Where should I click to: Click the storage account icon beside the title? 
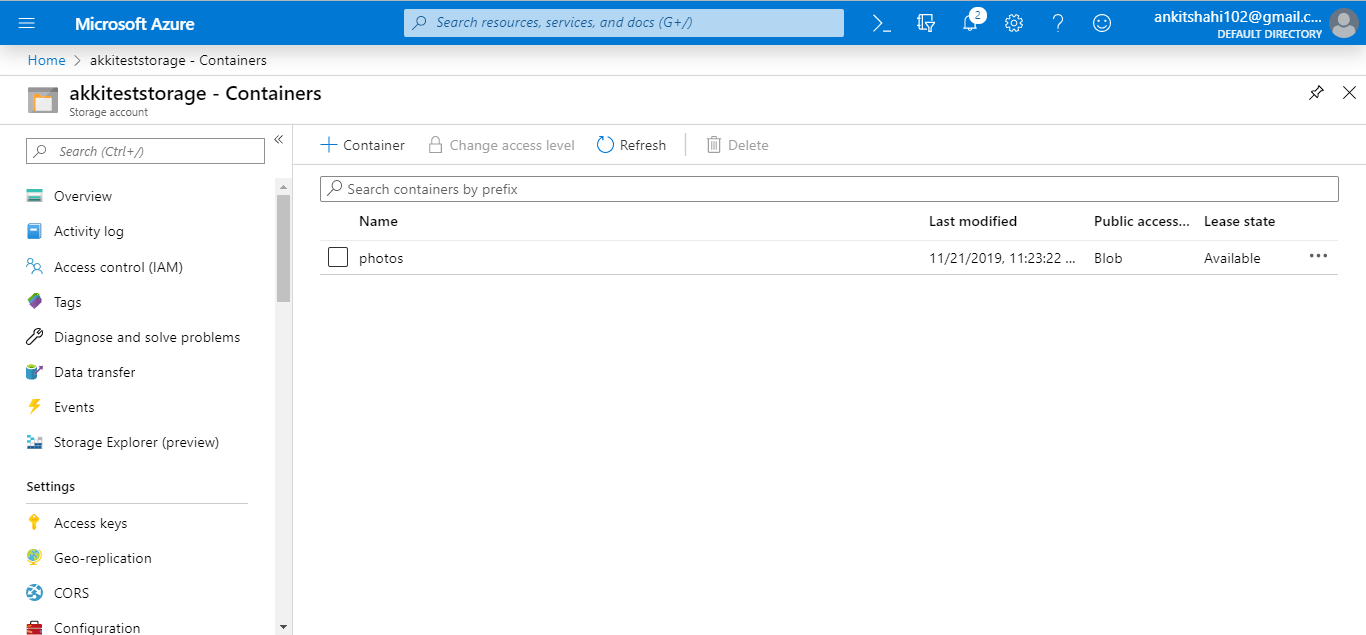[43, 100]
